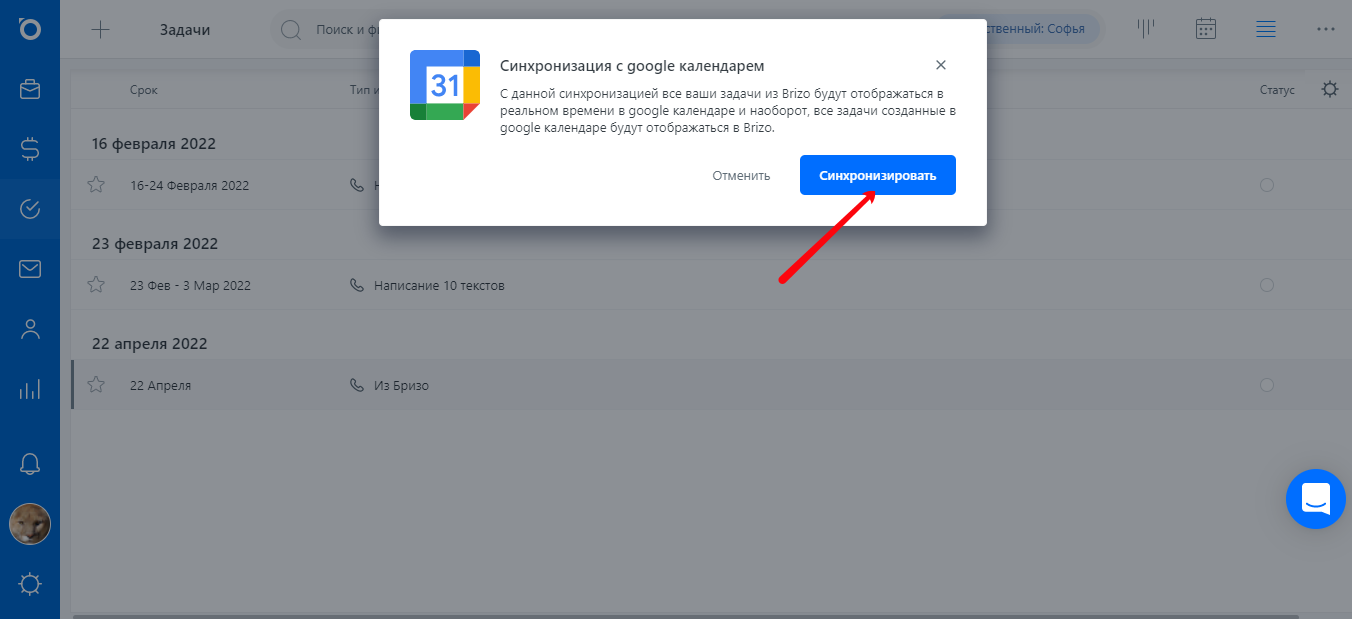Sort by the Срок column header

[144, 90]
